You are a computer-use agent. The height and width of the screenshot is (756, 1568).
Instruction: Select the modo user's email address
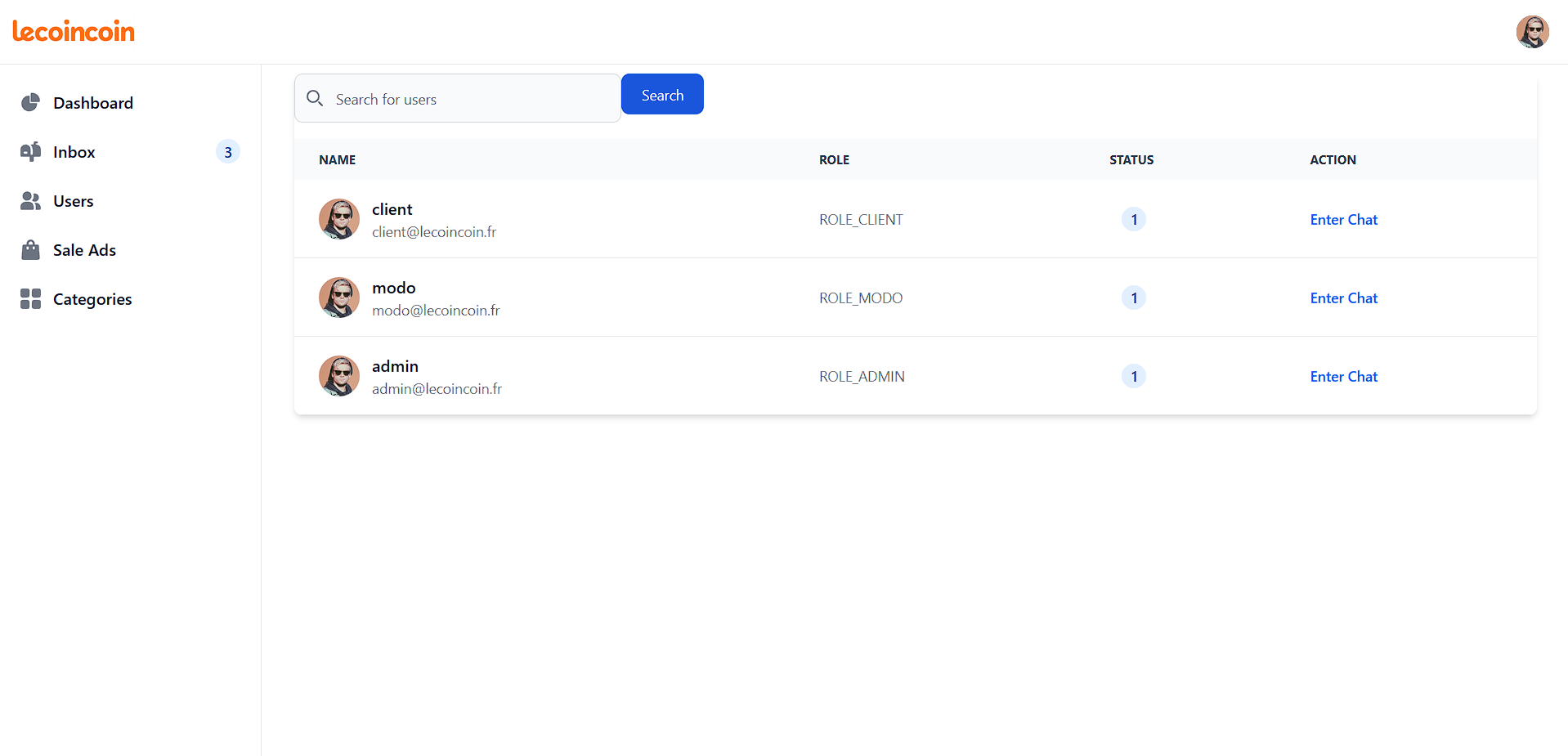436,311
